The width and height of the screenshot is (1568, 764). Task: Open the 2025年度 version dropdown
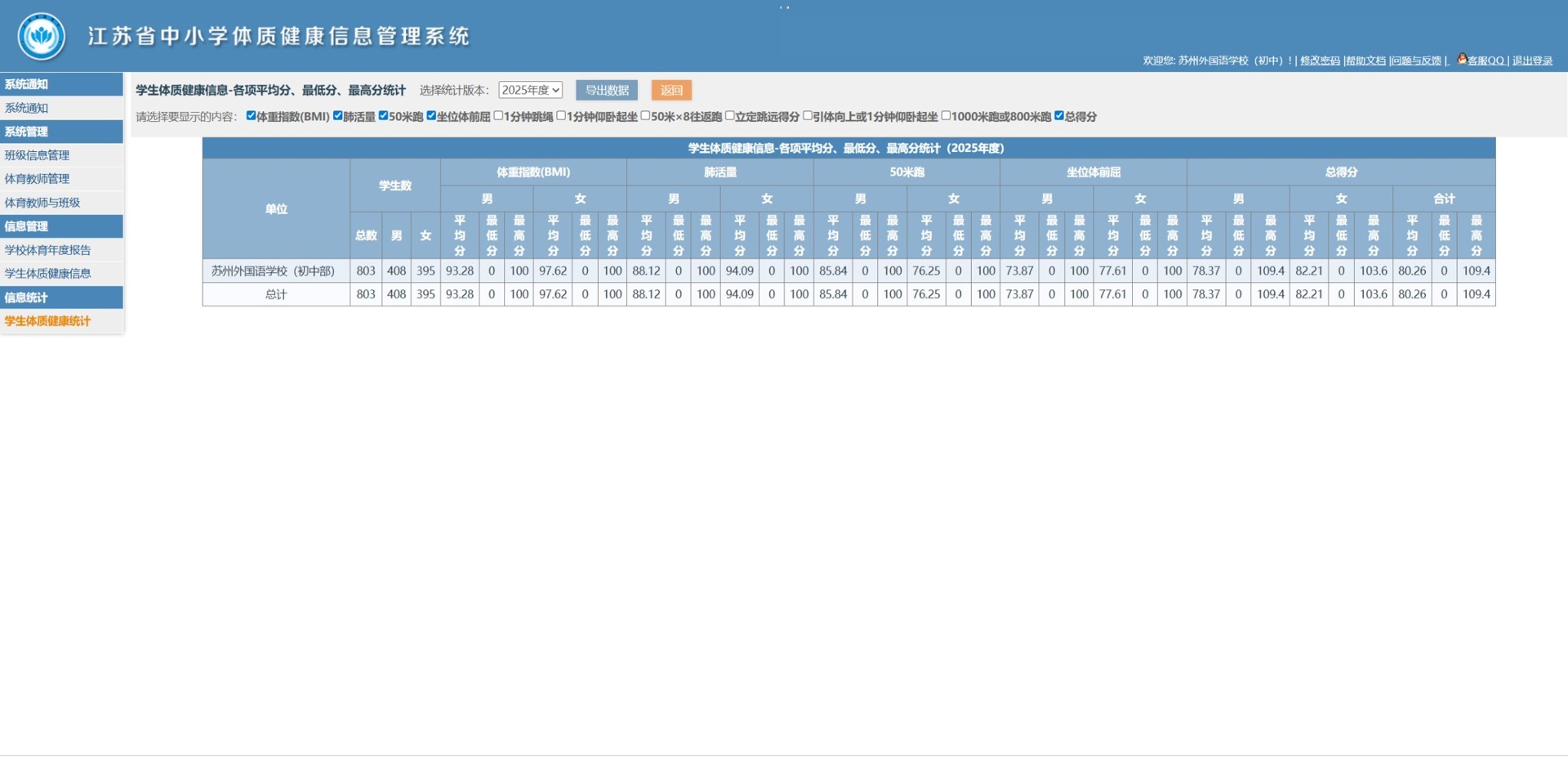point(530,90)
